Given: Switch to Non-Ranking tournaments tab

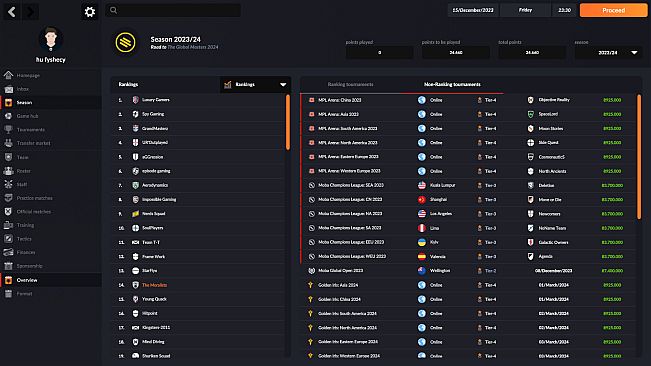Looking at the screenshot, I should coord(452,84).
